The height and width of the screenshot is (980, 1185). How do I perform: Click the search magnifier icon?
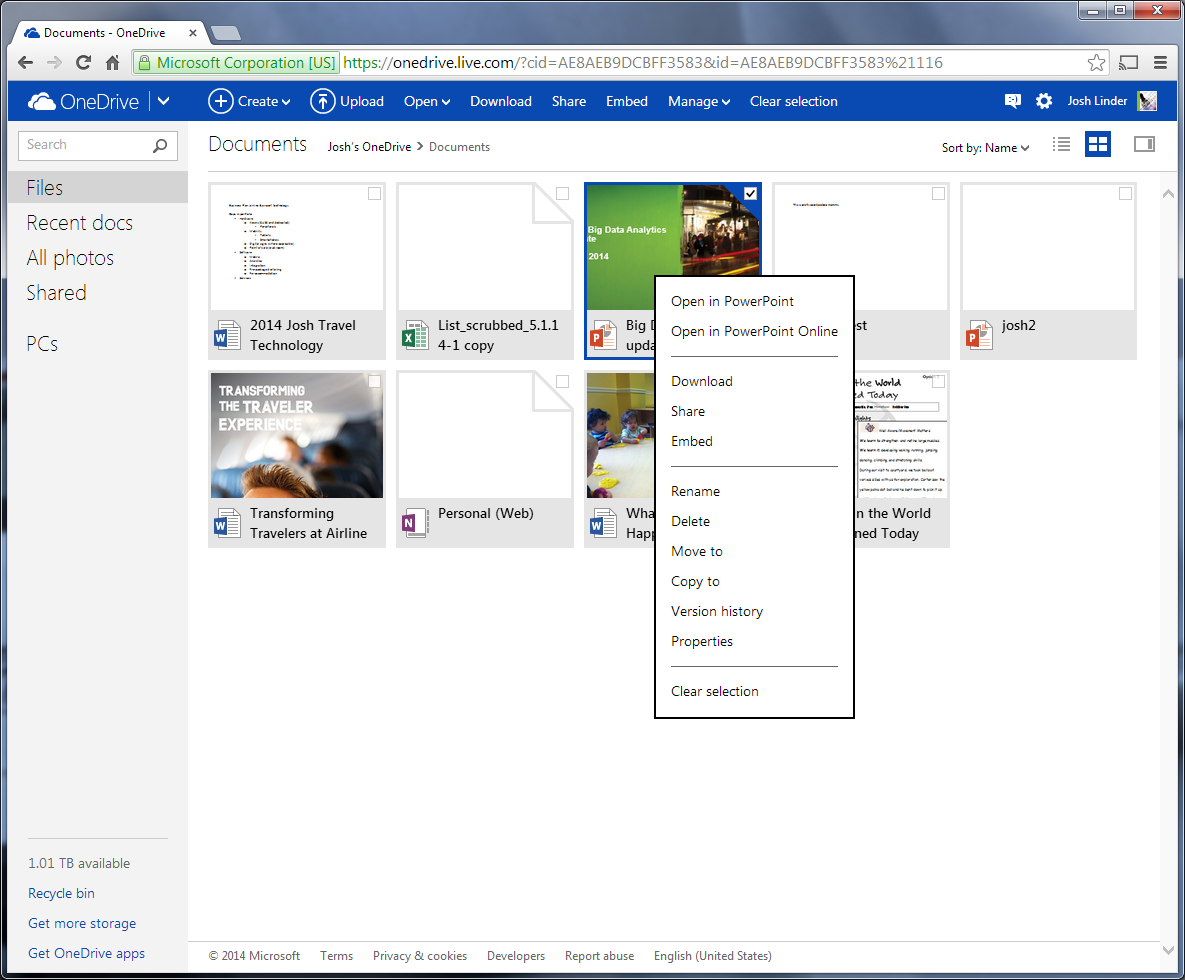[160, 146]
